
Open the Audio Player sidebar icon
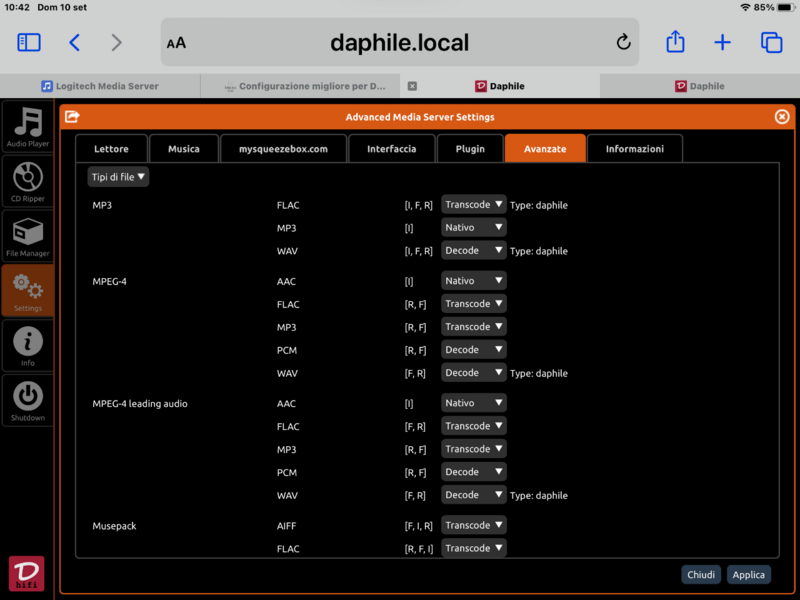28,126
